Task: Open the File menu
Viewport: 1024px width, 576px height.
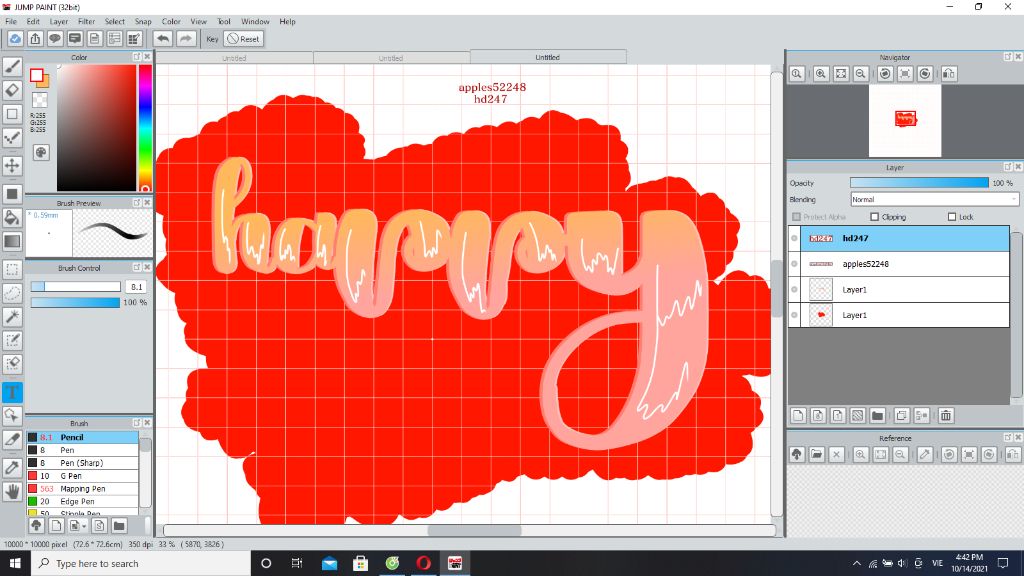Action: [x=11, y=22]
